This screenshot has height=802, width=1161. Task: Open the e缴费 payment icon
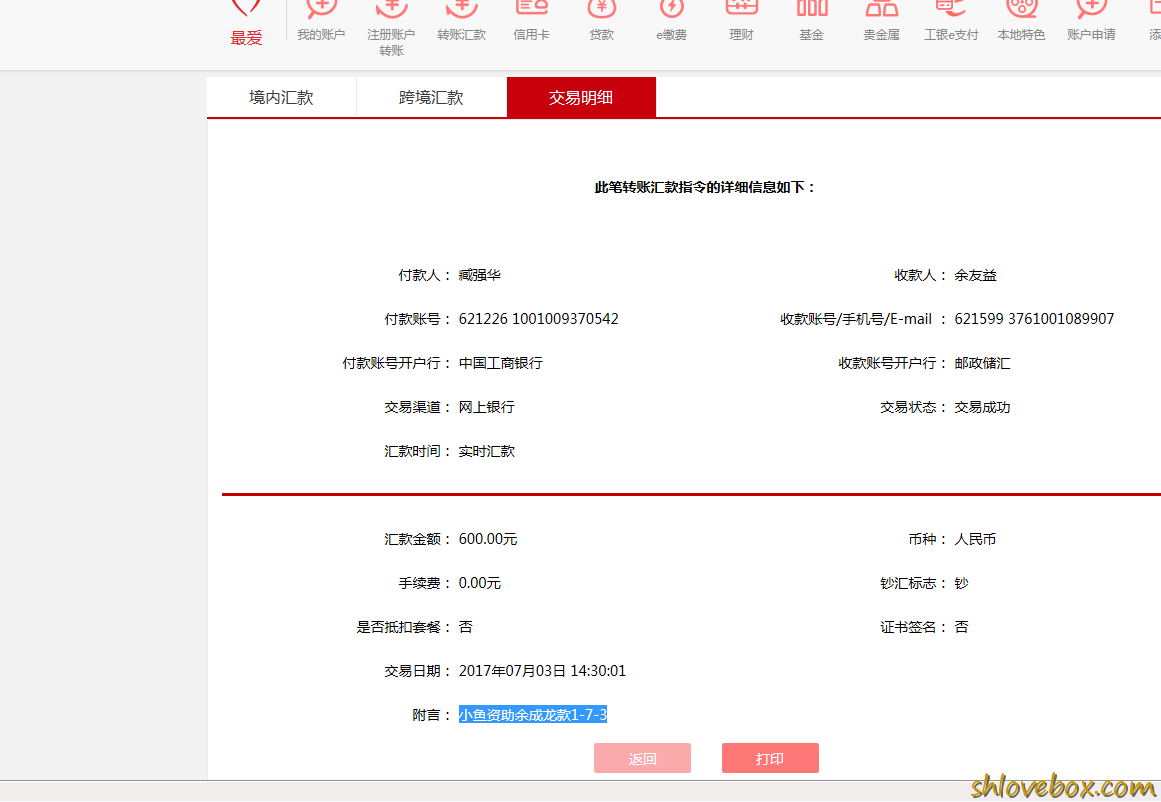coord(672,22)
